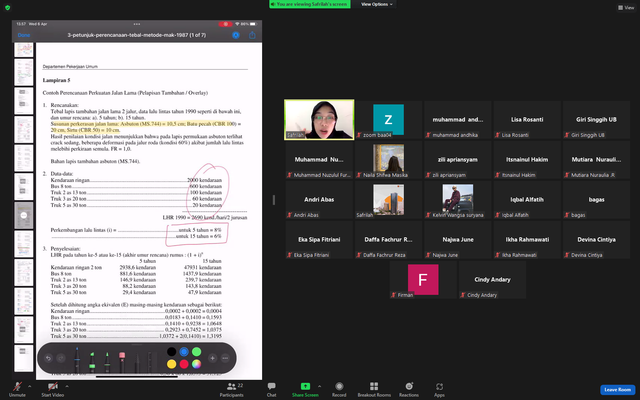The width and height of the screenshot is (640, 400).
Task: Expand video options caret beside Start Video
Action: tap(67, 386)
